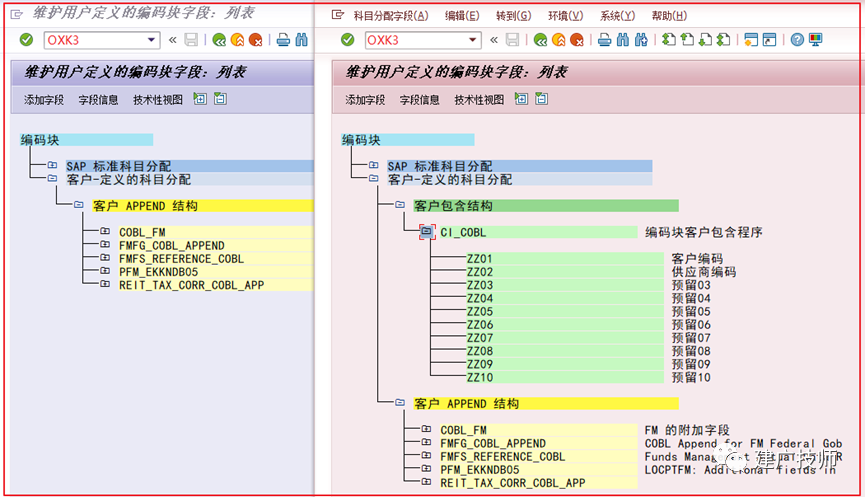The image size is (865, 497).
Task: Select FMFS_REFERENCE_COBL in right window tree
Action: [538, 457]
